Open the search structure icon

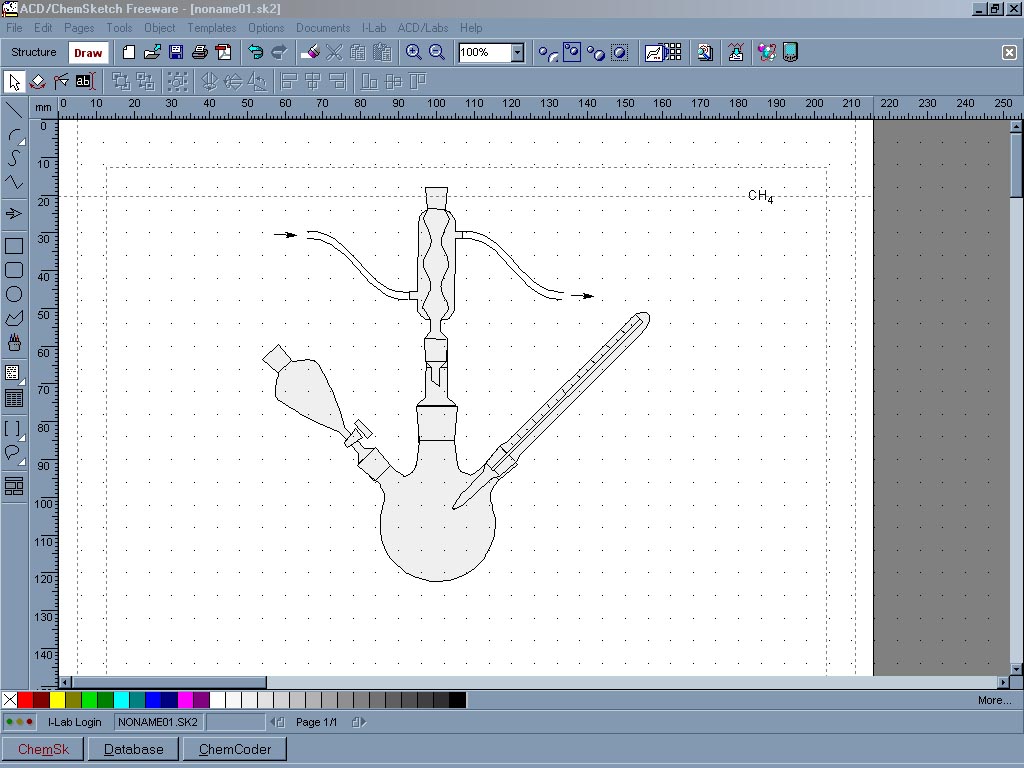click(705, 52)
